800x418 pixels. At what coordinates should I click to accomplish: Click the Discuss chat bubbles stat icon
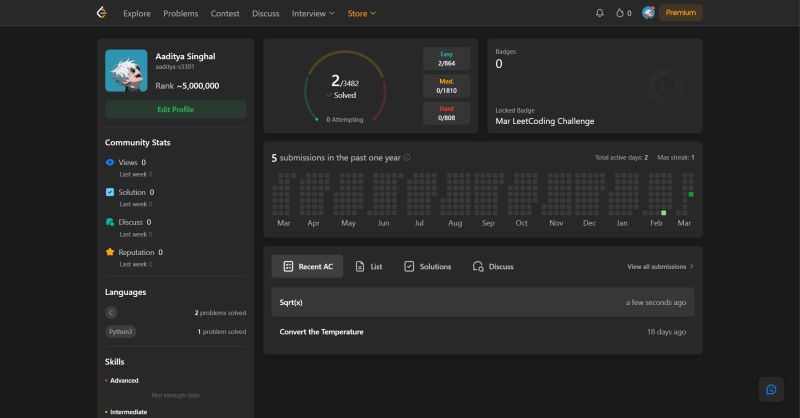(x=110, y=222)
